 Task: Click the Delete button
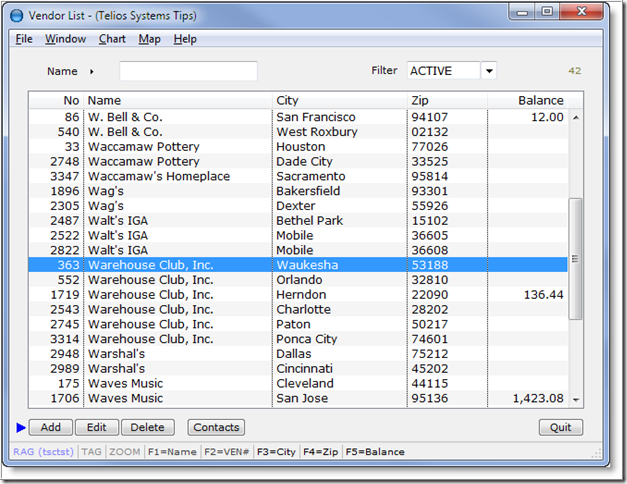coord(147,428)
